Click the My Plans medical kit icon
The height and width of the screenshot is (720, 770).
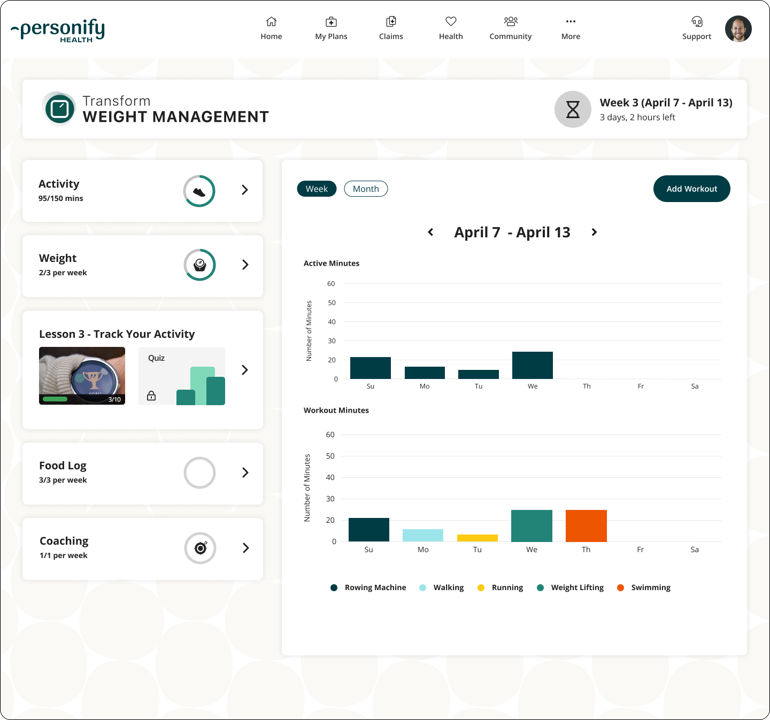pos(331,22)
